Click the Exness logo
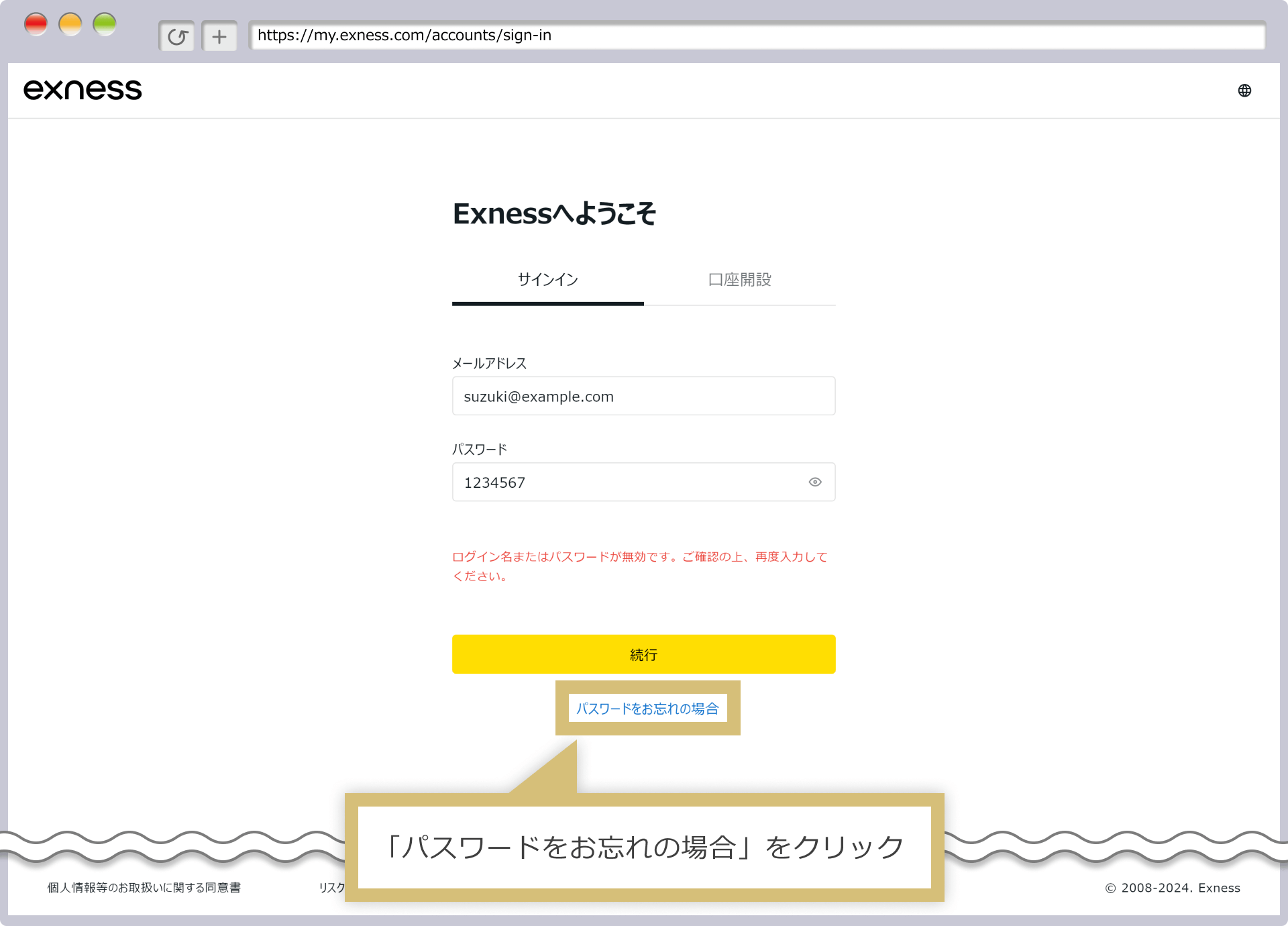This screenshot has width=1288, height=926. [x=83, y=90]
